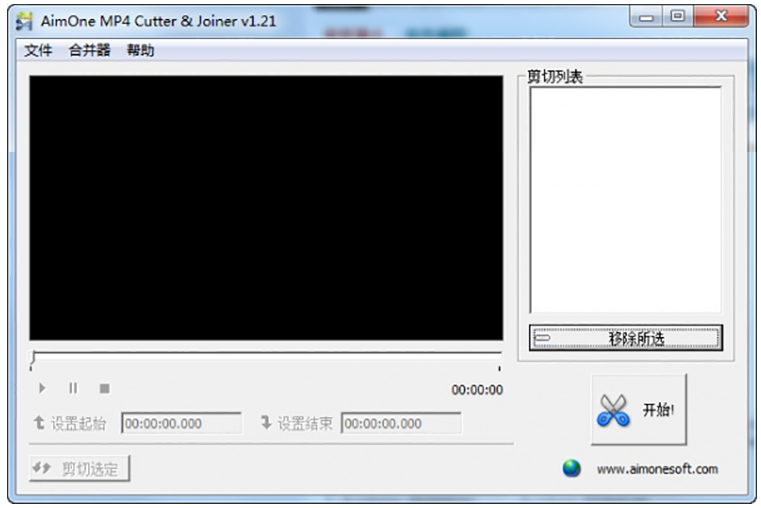Viewport: 761px width, 508px height.
Task: Visit the www.aimonesoft.com link
Action: (657, 469)
